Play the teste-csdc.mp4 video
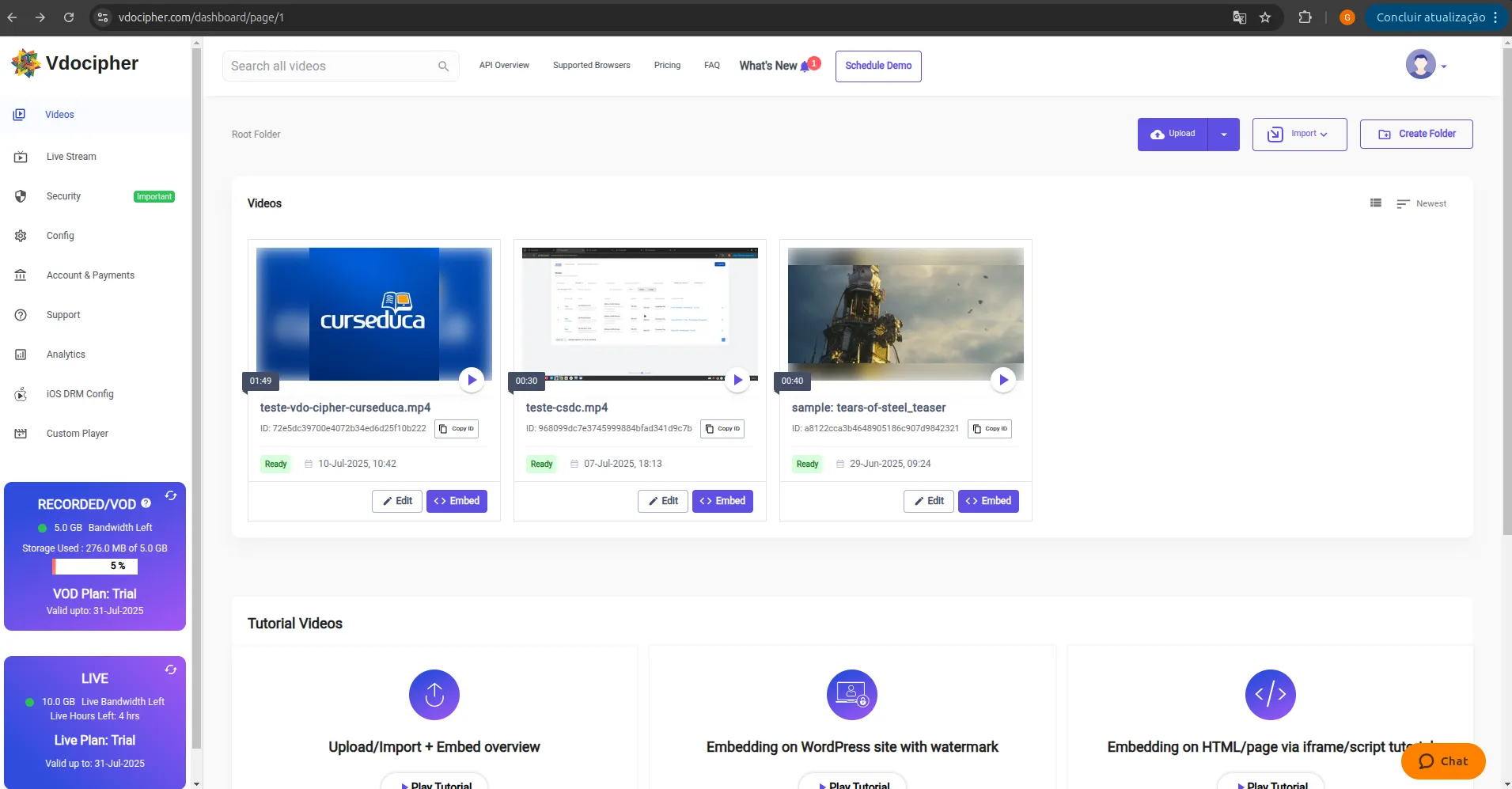This screenshot has width=1512, height=789. coord(737,380)
